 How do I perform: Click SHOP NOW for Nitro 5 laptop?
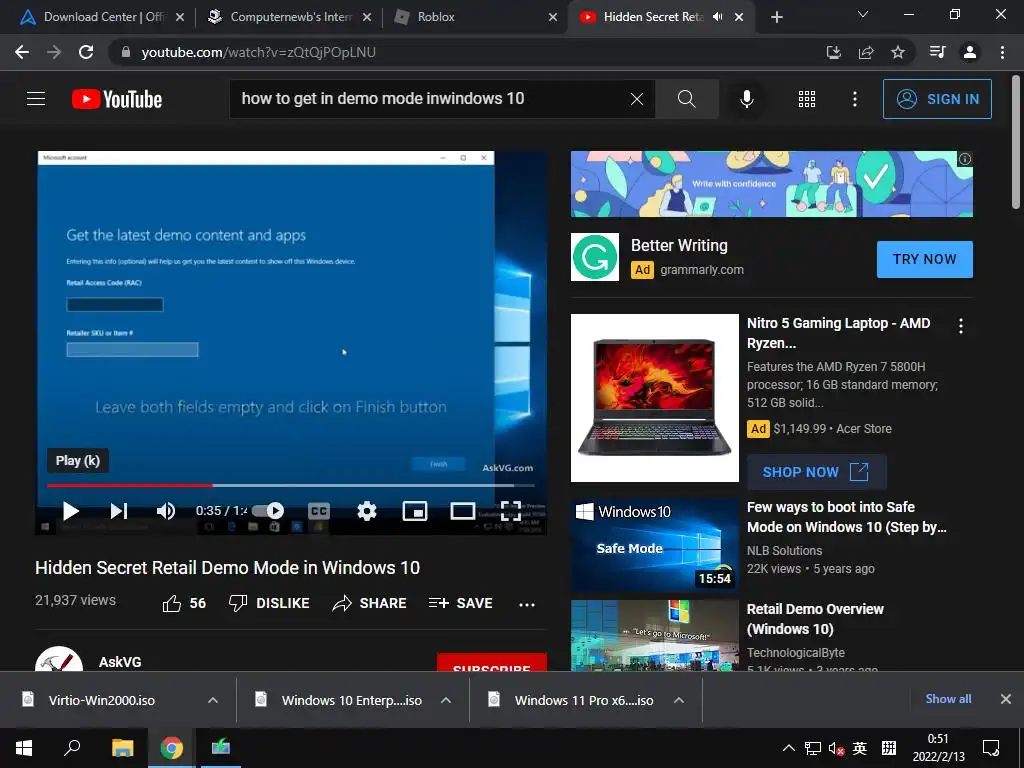816,472
